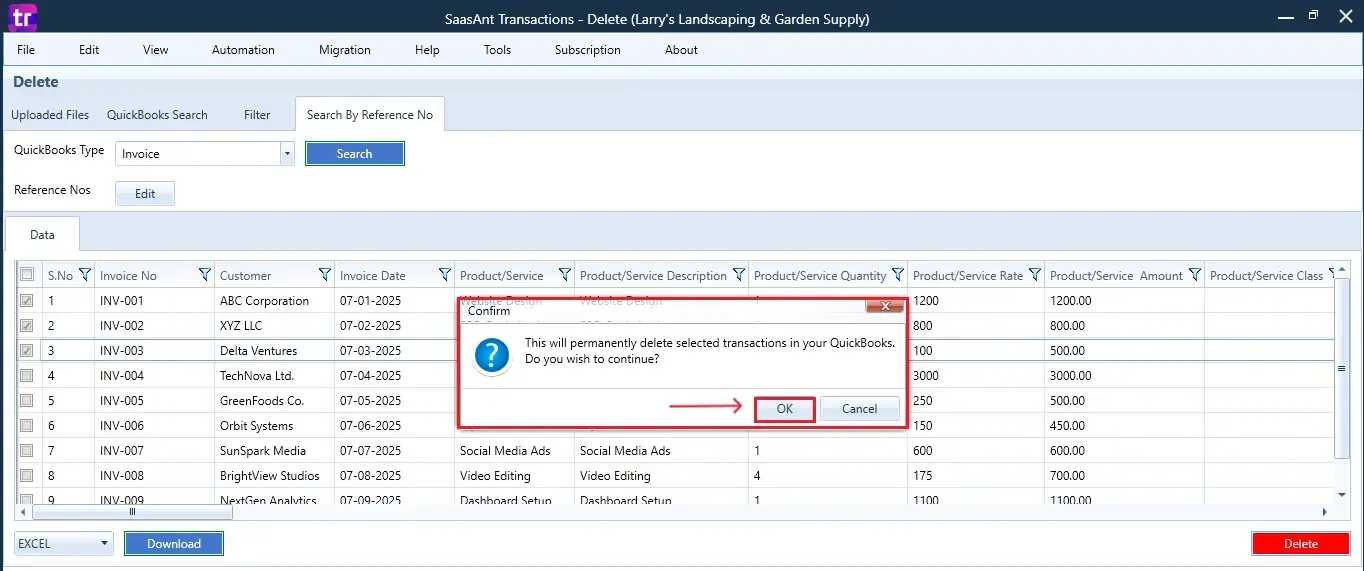Click the blue Search button

click(x=354, y=154)
